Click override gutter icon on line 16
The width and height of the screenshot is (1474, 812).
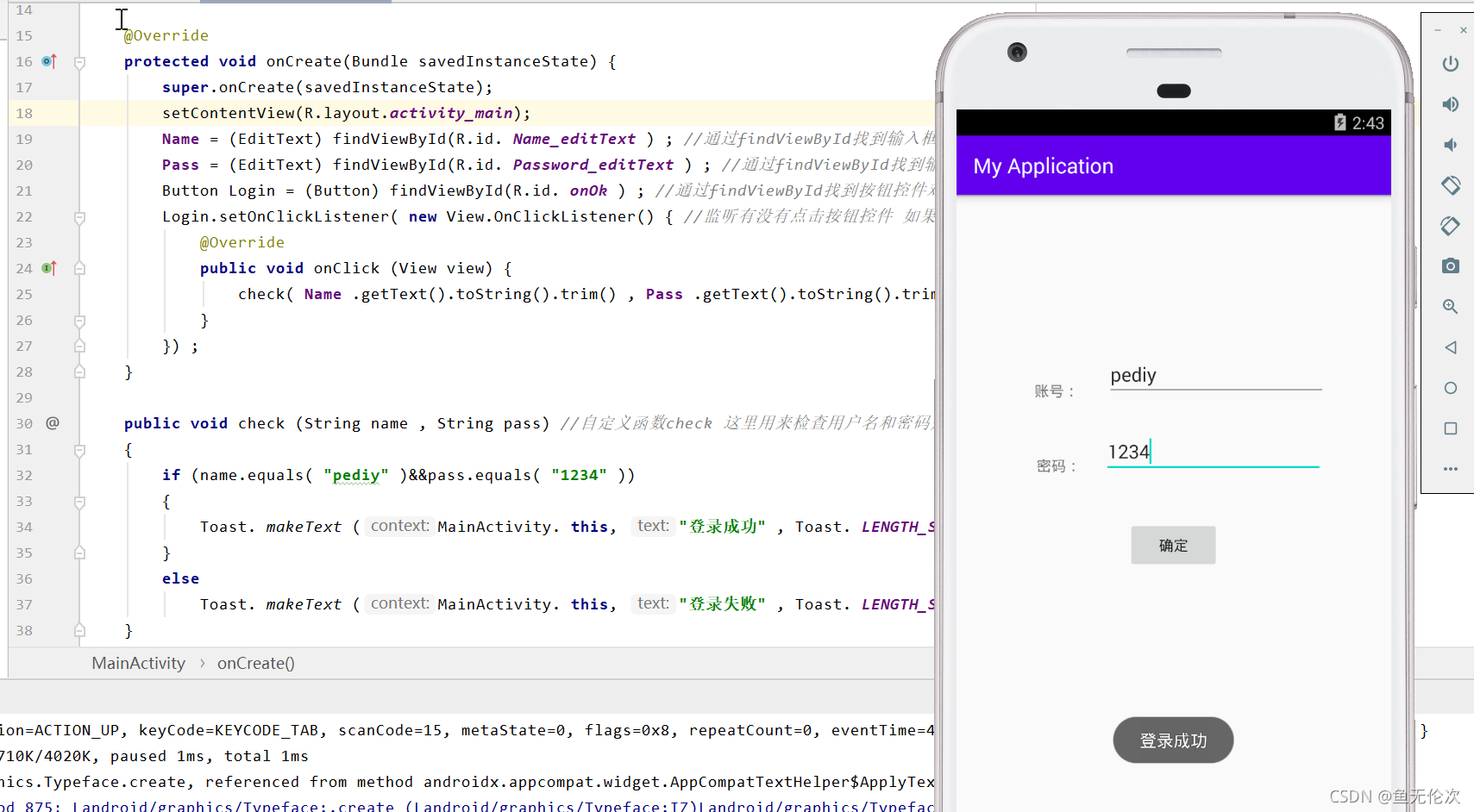tap(49, 61)
